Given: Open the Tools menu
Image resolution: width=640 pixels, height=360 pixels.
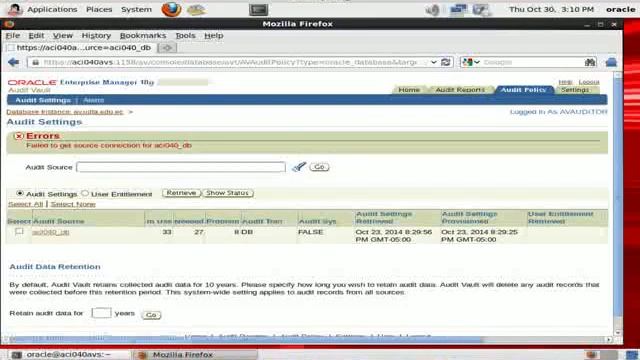Looking at the screenshot, I should point(185,36).
